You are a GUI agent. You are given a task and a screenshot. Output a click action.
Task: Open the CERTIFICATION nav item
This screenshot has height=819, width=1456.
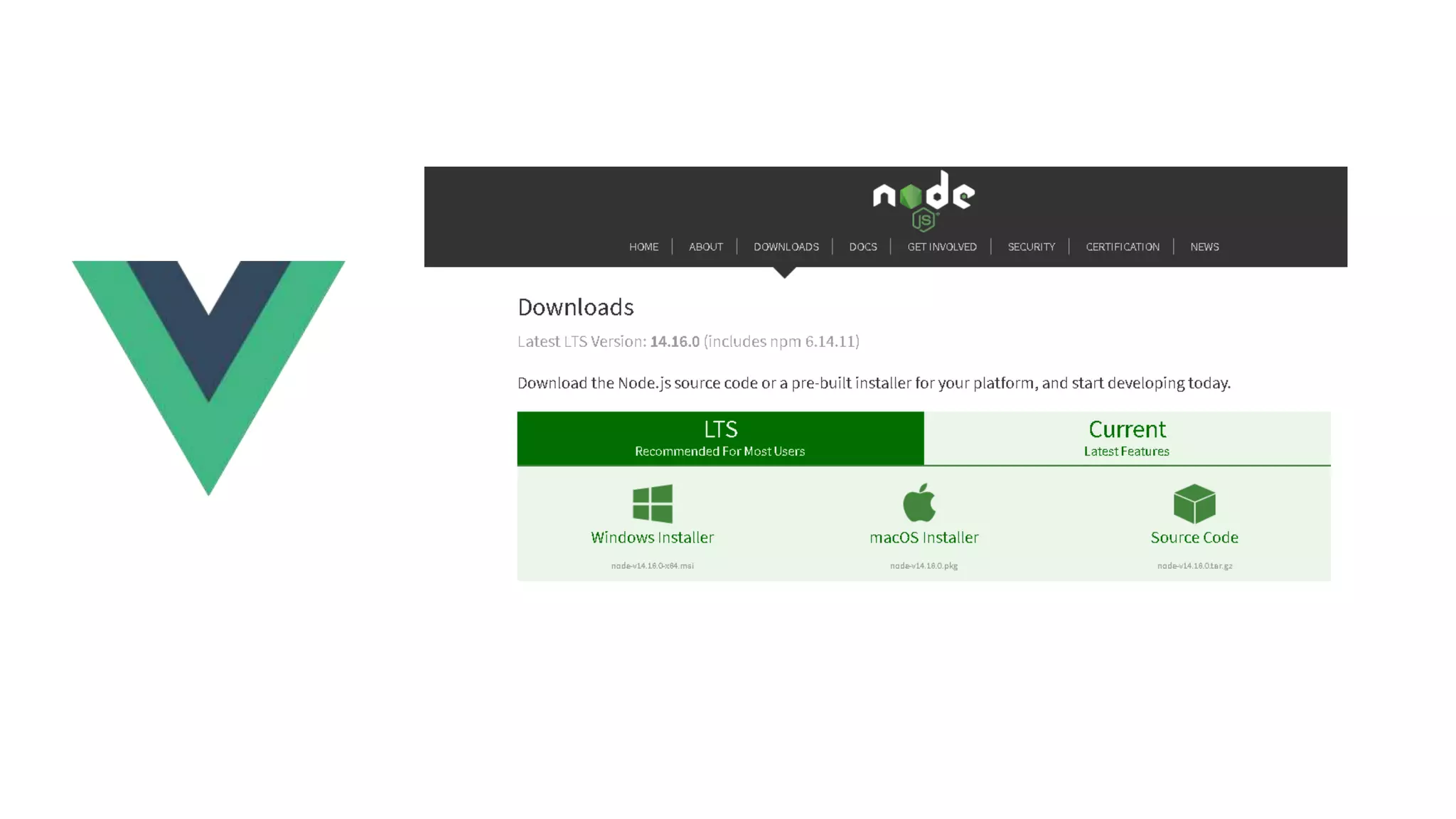pyautogui.click(x=1122, y=247)
